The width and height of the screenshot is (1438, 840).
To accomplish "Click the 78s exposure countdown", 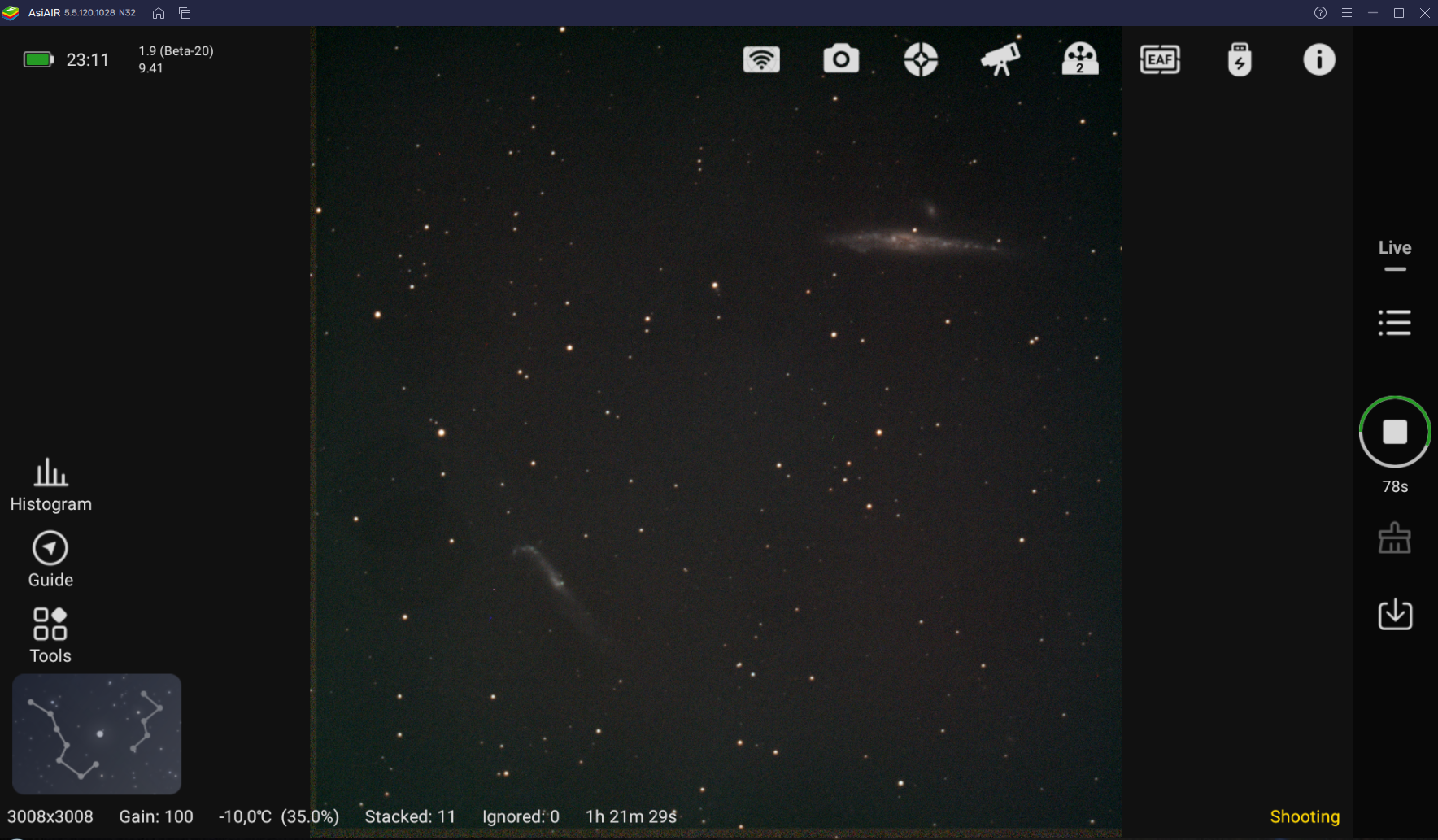I will click(1395, 486).
